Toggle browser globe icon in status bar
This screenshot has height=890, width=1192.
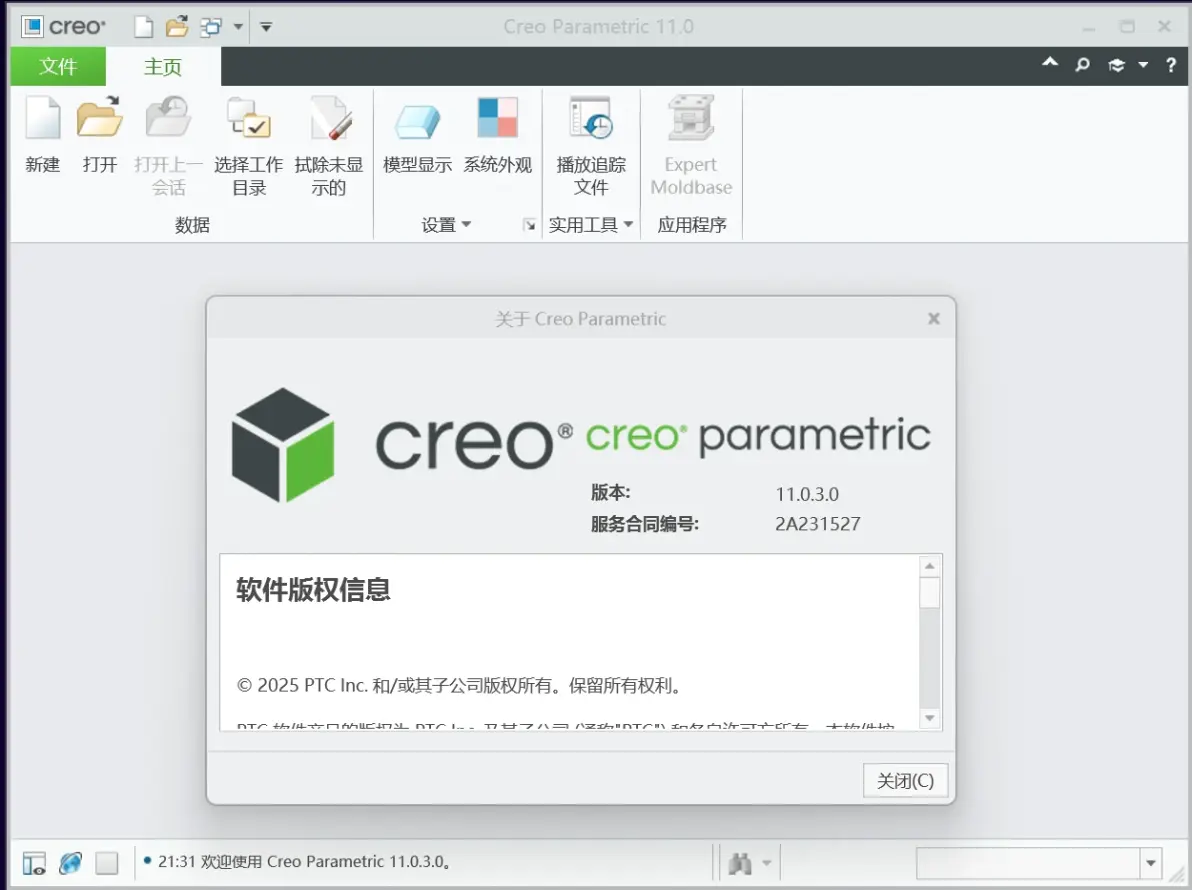click(71, 863)
